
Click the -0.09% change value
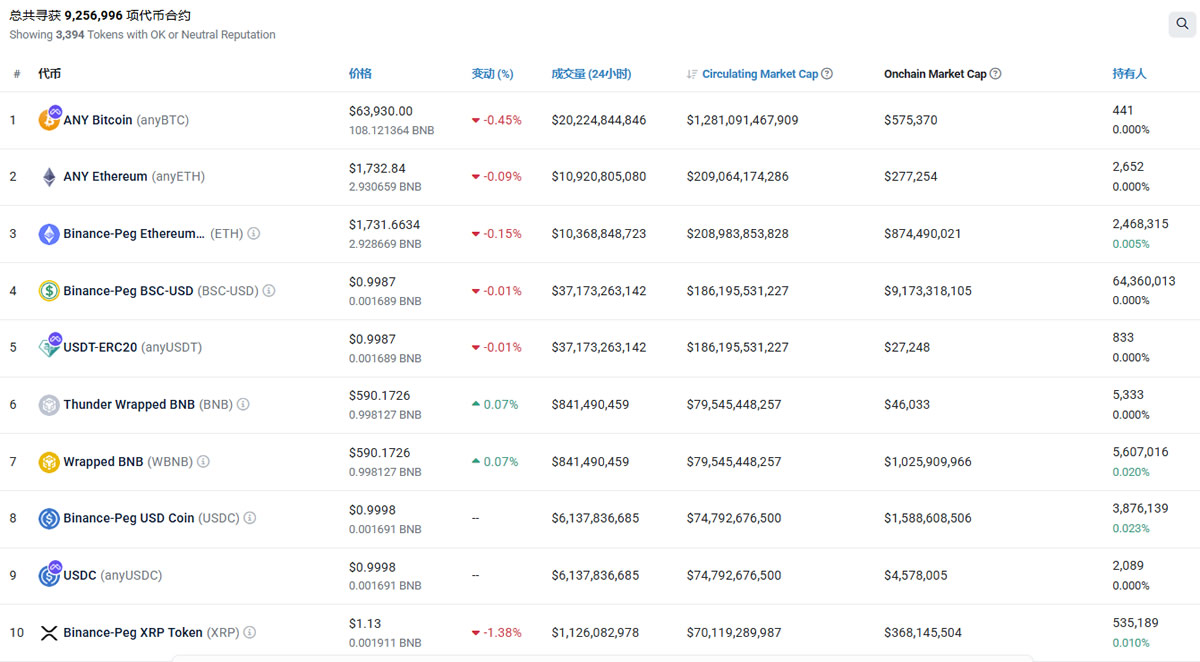pyautogui.click(x=497, y=177)
